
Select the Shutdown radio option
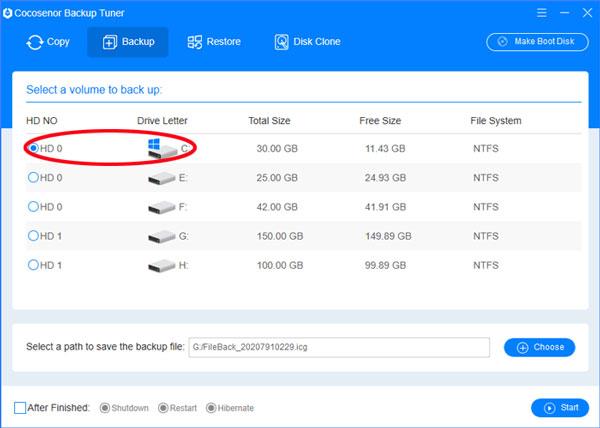pyautogui.click(x=104, y=408)
